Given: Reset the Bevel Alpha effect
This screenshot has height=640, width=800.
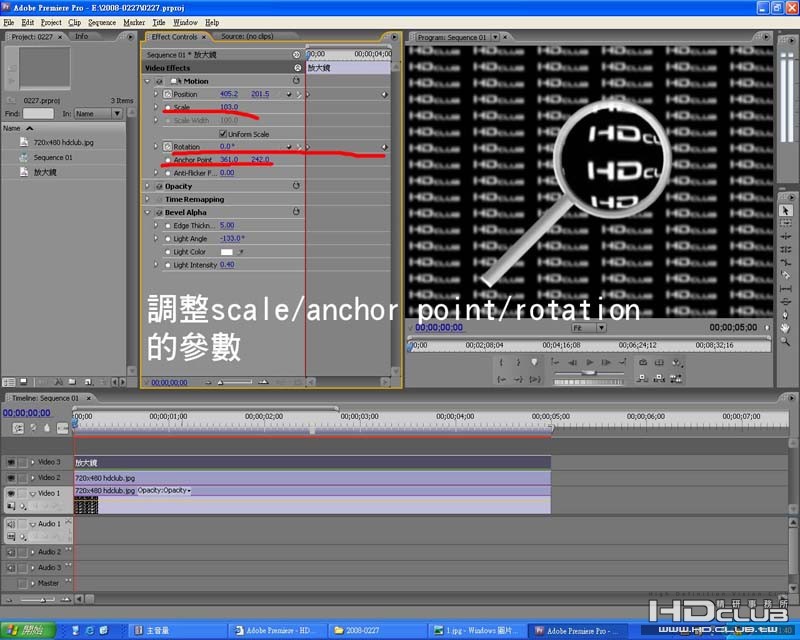Looking at the screenshot, I should pos(296,212).
